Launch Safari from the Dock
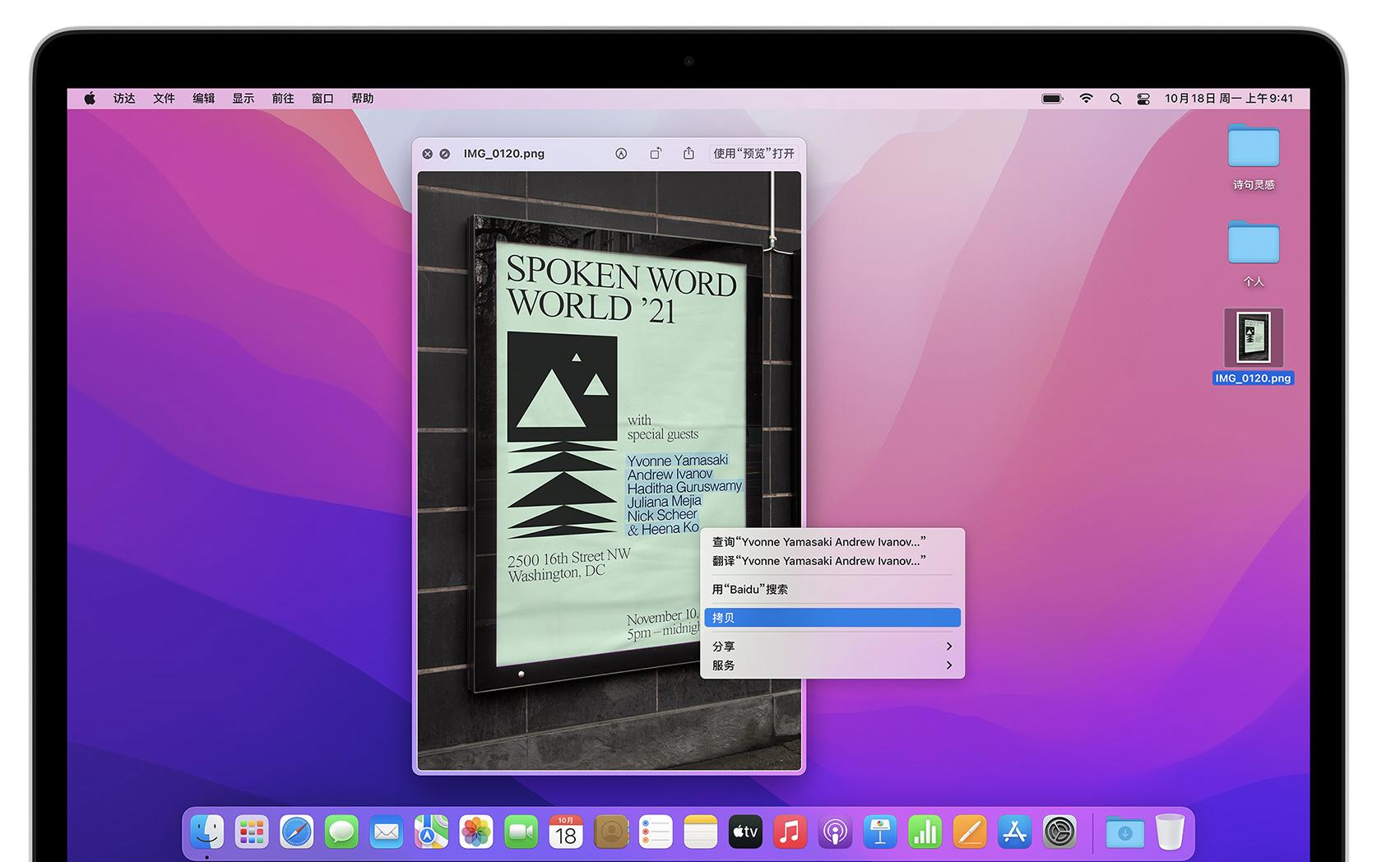 point(296,832)
